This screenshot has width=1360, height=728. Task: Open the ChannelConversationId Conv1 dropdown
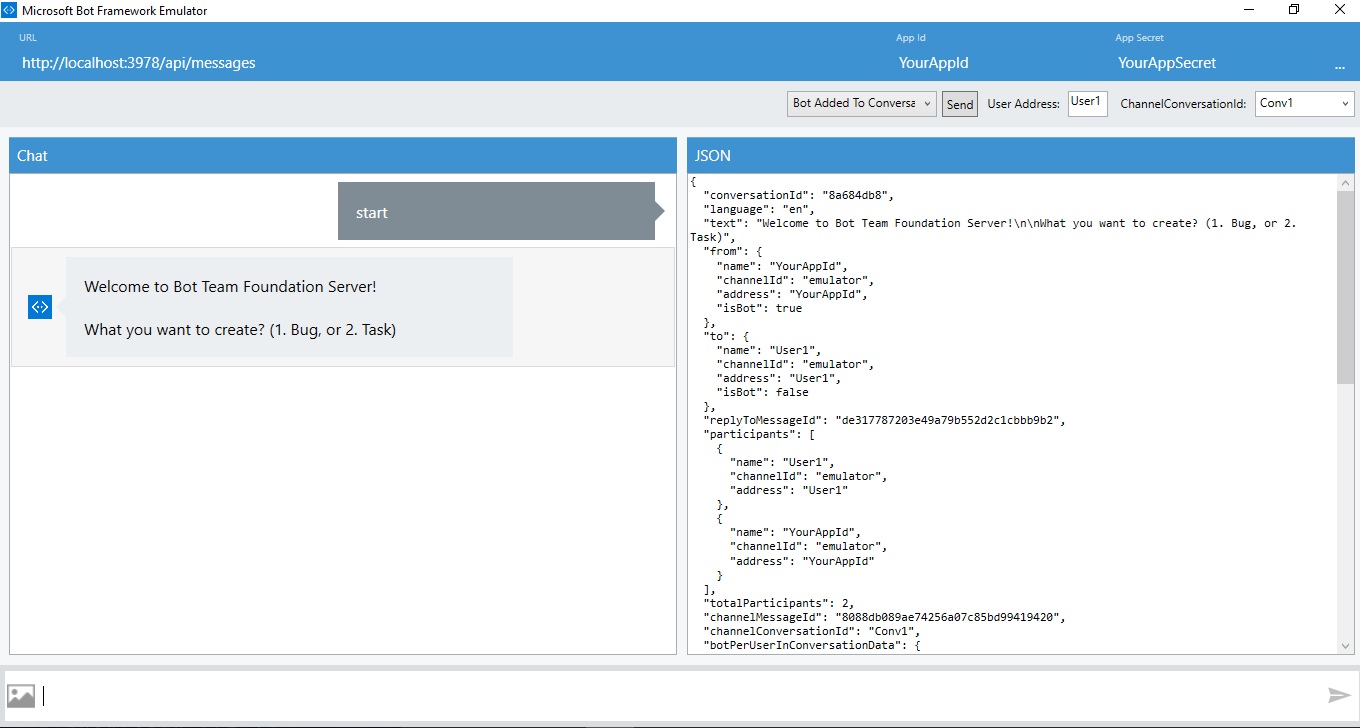[1305, 103]
